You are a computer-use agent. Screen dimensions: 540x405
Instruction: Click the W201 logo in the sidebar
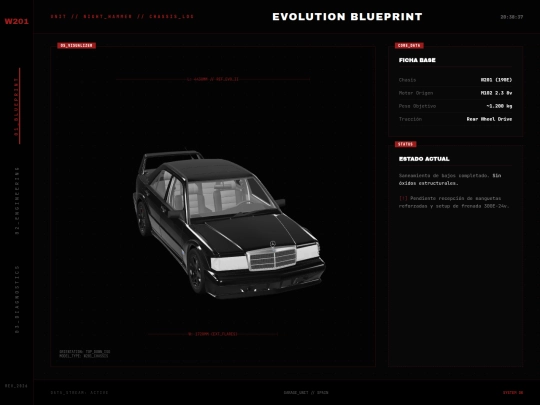17,21
